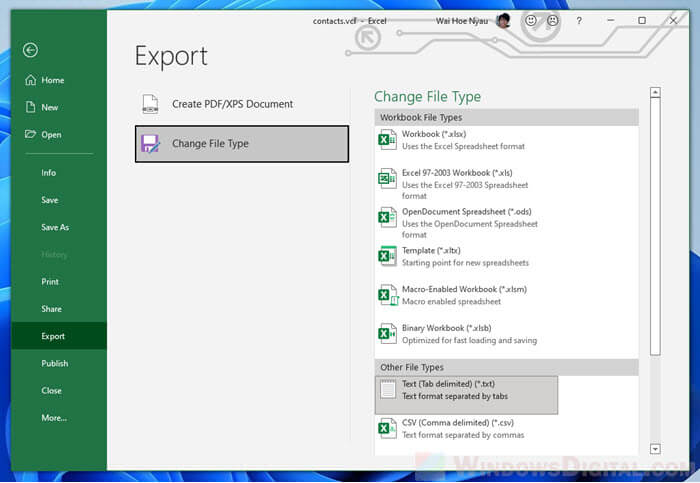700x483 pixels.
Task: Select the Change File Type option
Action: [242, 144]
